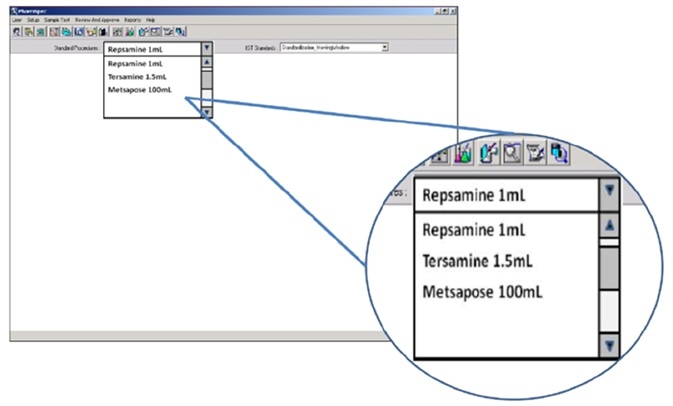The image size is (673, 406).
Task: Expand the IDT Standards combo box
Action: point(385,47)
